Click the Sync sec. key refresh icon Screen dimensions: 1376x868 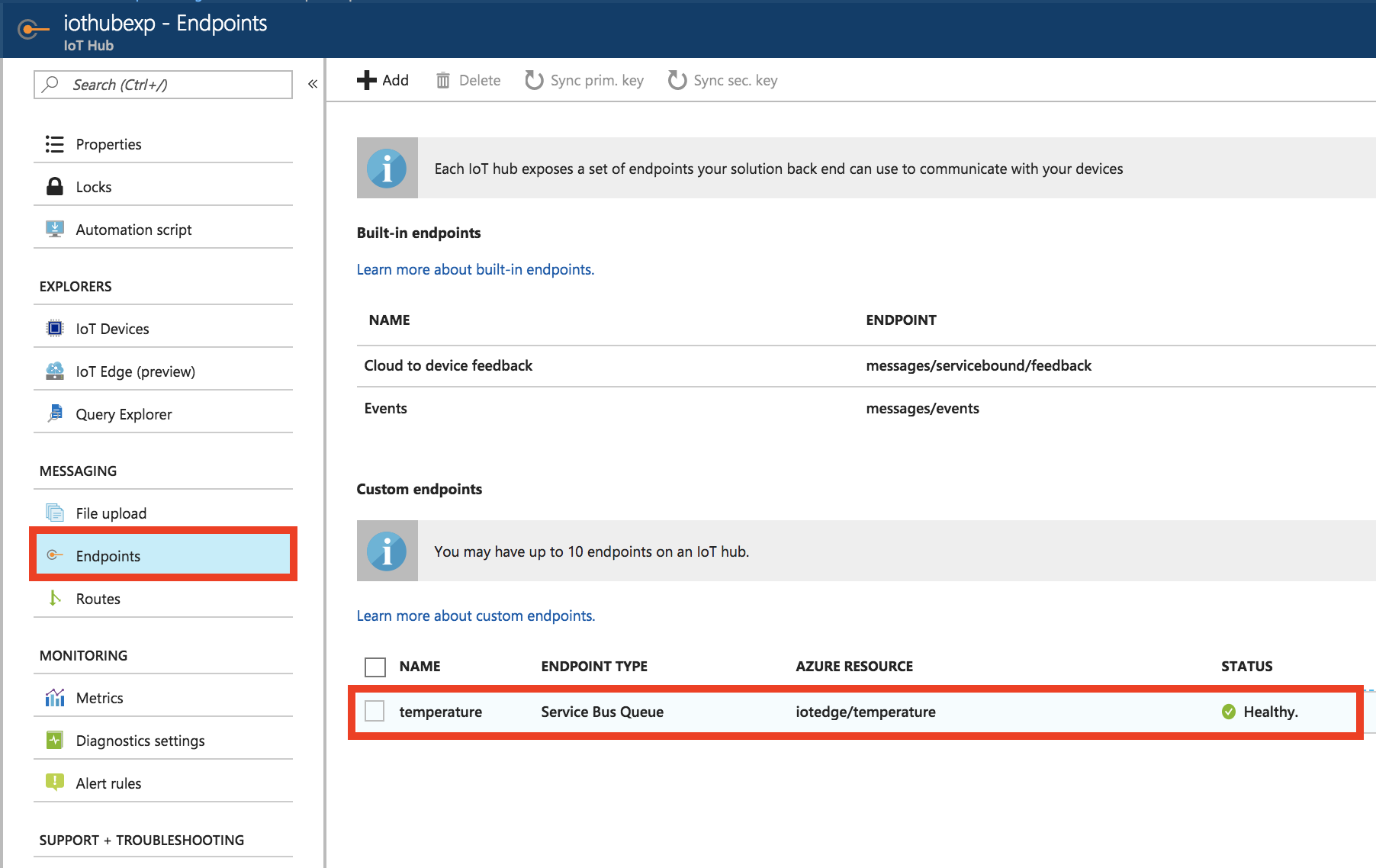click(677, 80)
